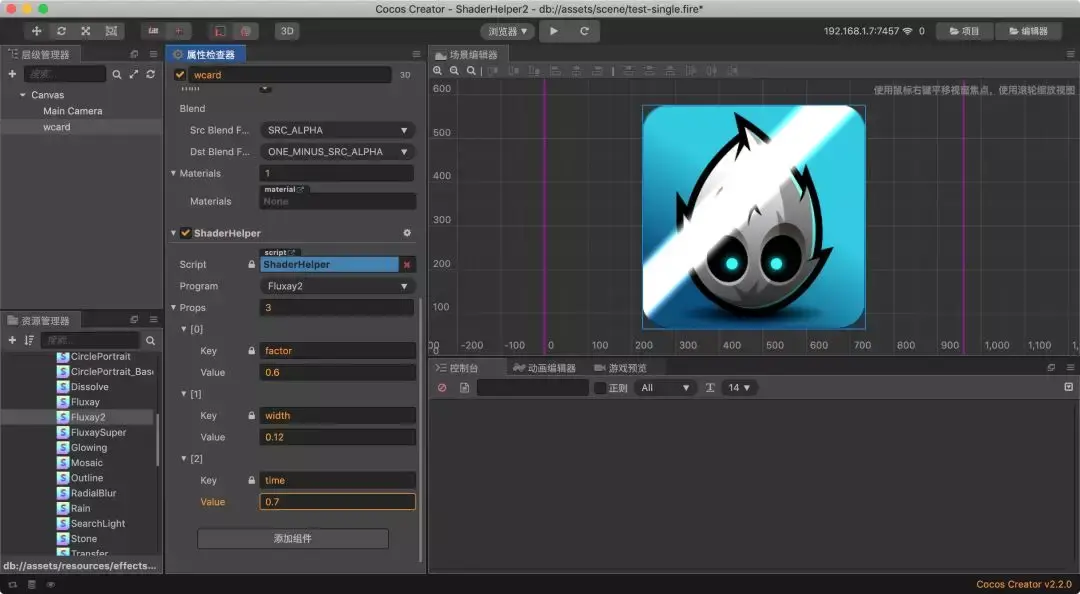Open the Program Fluxay2 dropdown
Viewport: 1080px width, 594px height.
tap(337, 286)
